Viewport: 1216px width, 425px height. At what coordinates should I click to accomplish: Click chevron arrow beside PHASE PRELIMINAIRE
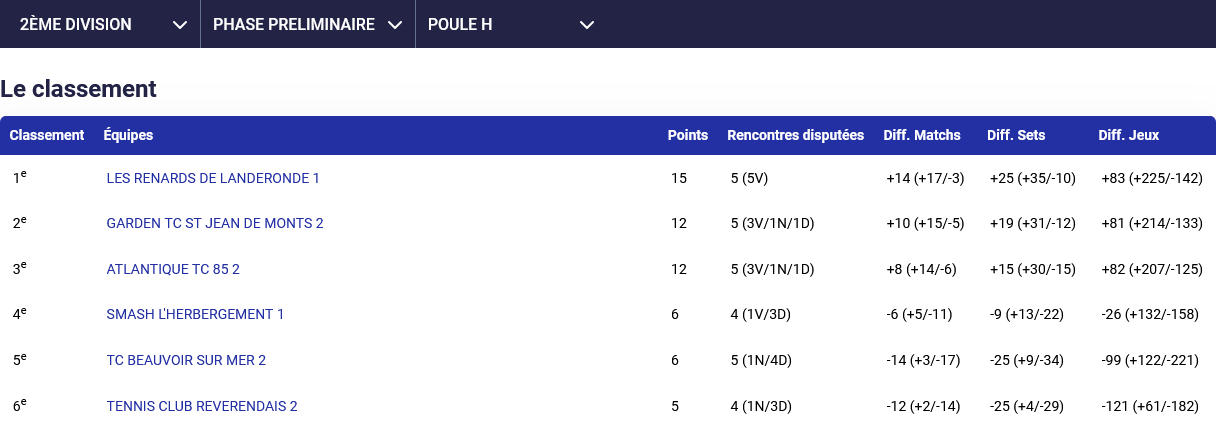click(395, 24)
